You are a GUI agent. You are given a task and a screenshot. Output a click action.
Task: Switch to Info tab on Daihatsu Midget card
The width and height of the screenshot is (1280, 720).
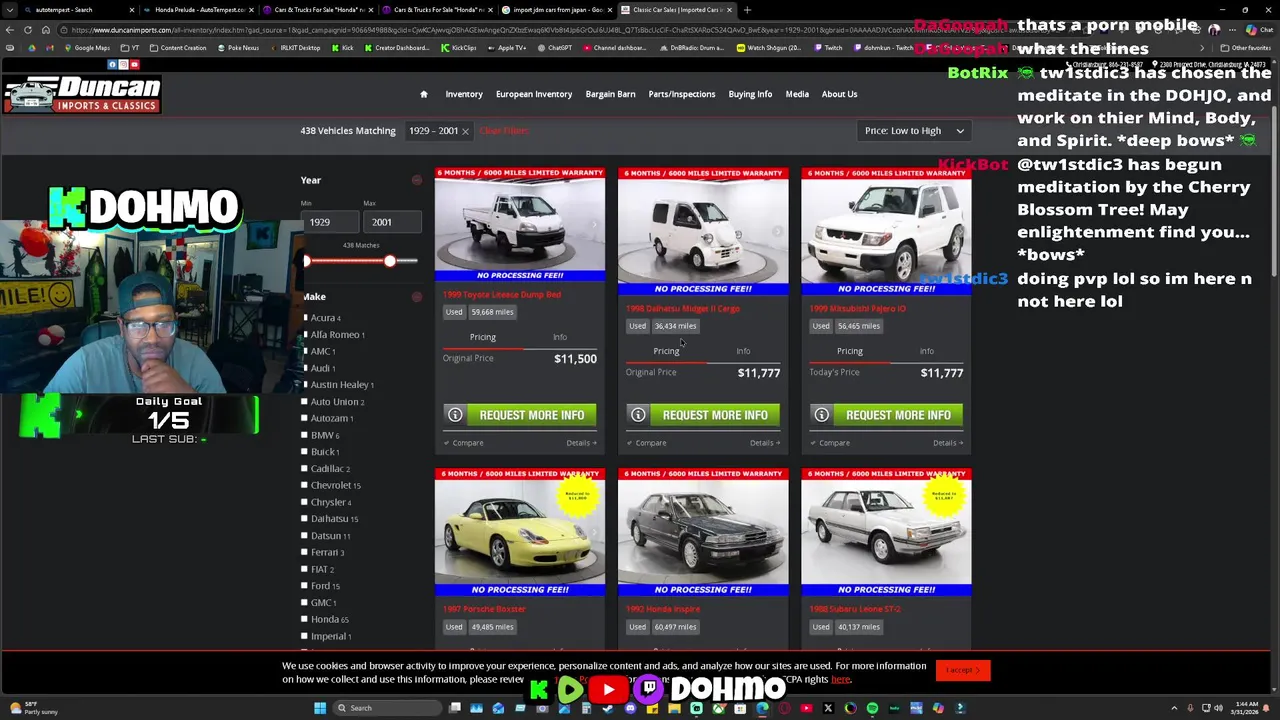tap(743, 351)
